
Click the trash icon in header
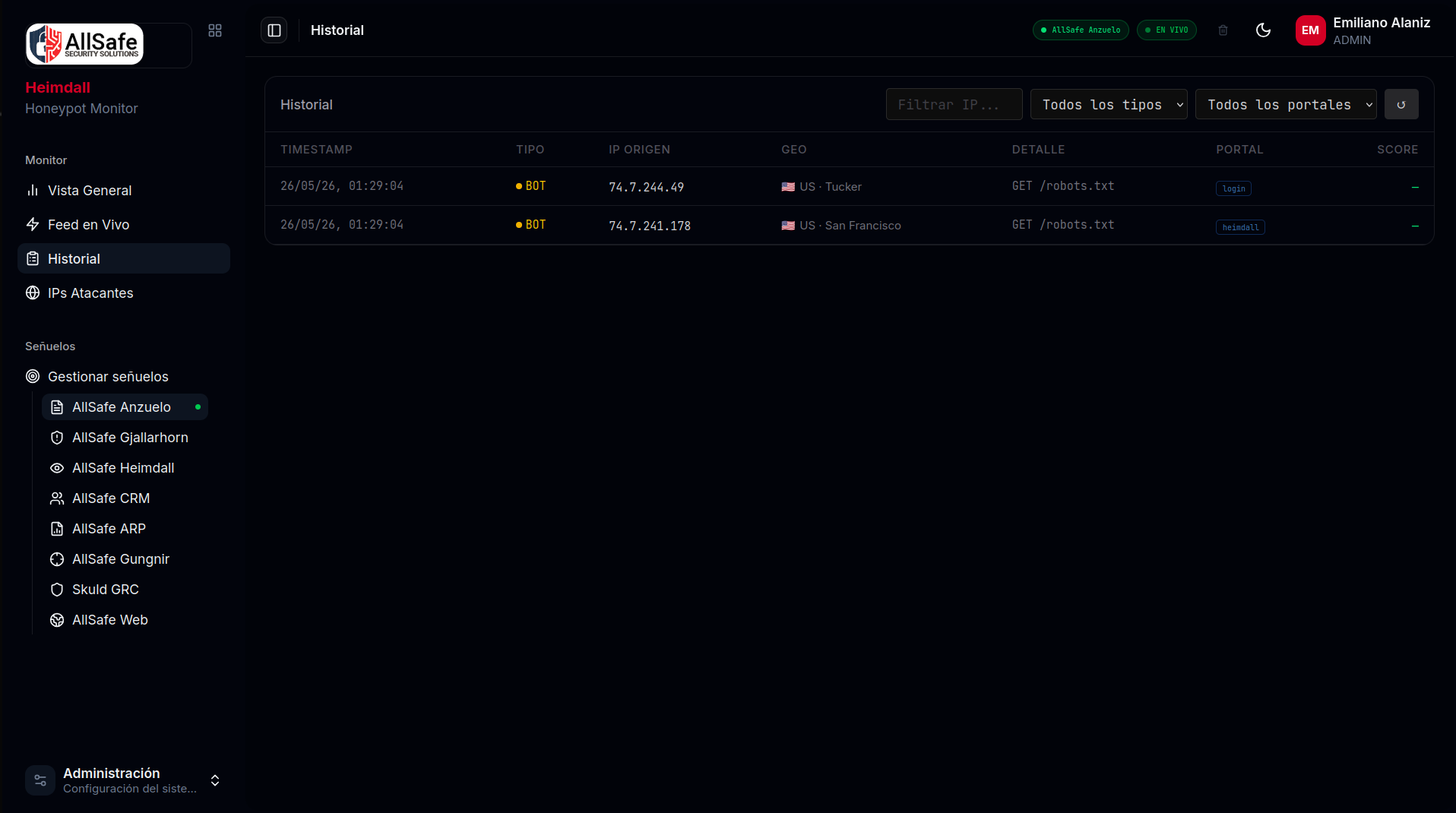(1223, 30)
